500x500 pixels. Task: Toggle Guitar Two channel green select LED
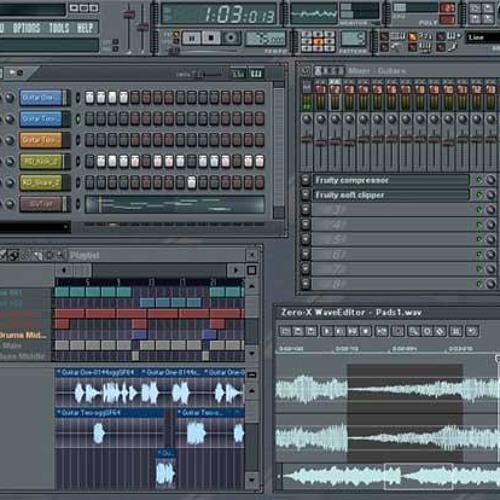pos(78,119)
